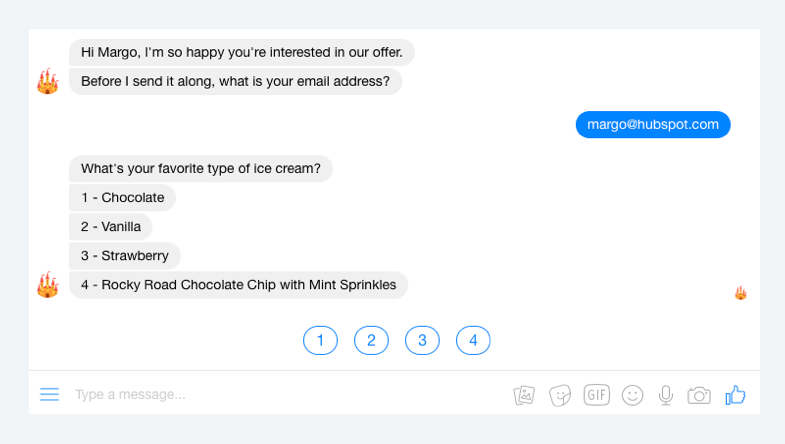Choose quick reply 4
Viewport: 785px width, 444px height.
click(x=473, y=340)
